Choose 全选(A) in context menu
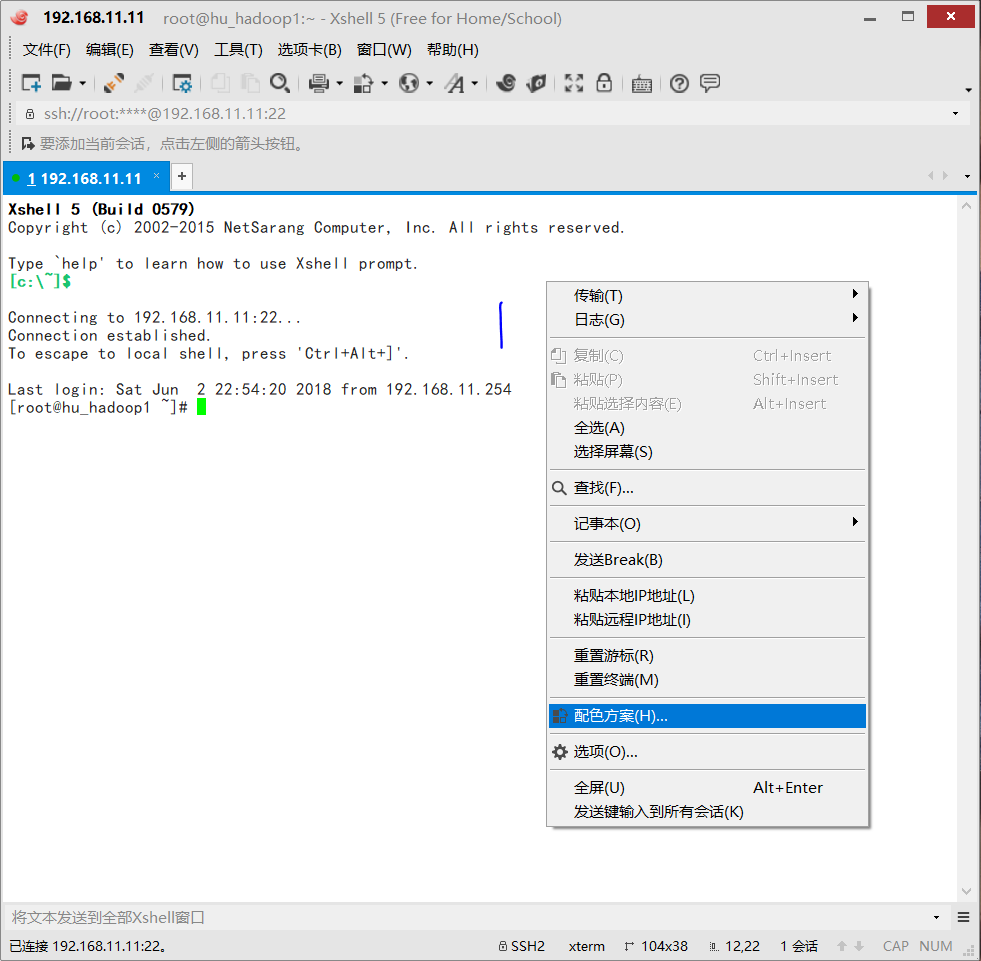This screenshot has width=981, height=961. (x=708, y=428)
